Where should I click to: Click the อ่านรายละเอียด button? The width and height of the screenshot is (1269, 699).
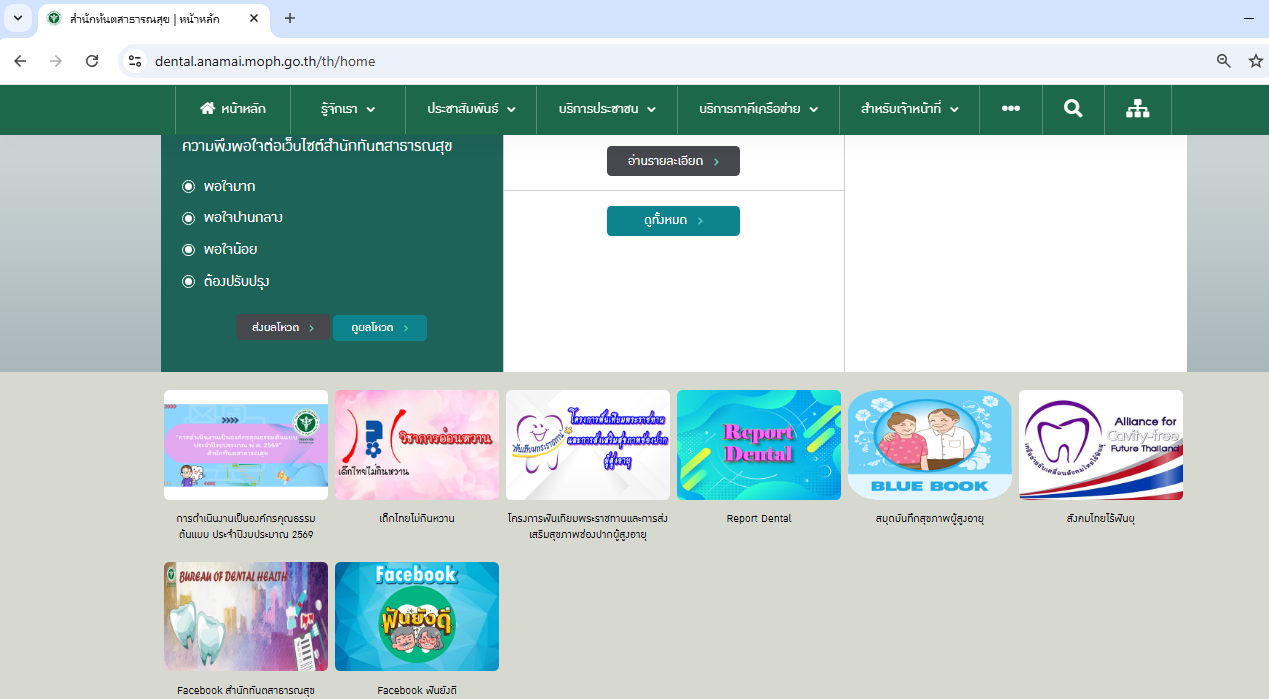point(673,161)
